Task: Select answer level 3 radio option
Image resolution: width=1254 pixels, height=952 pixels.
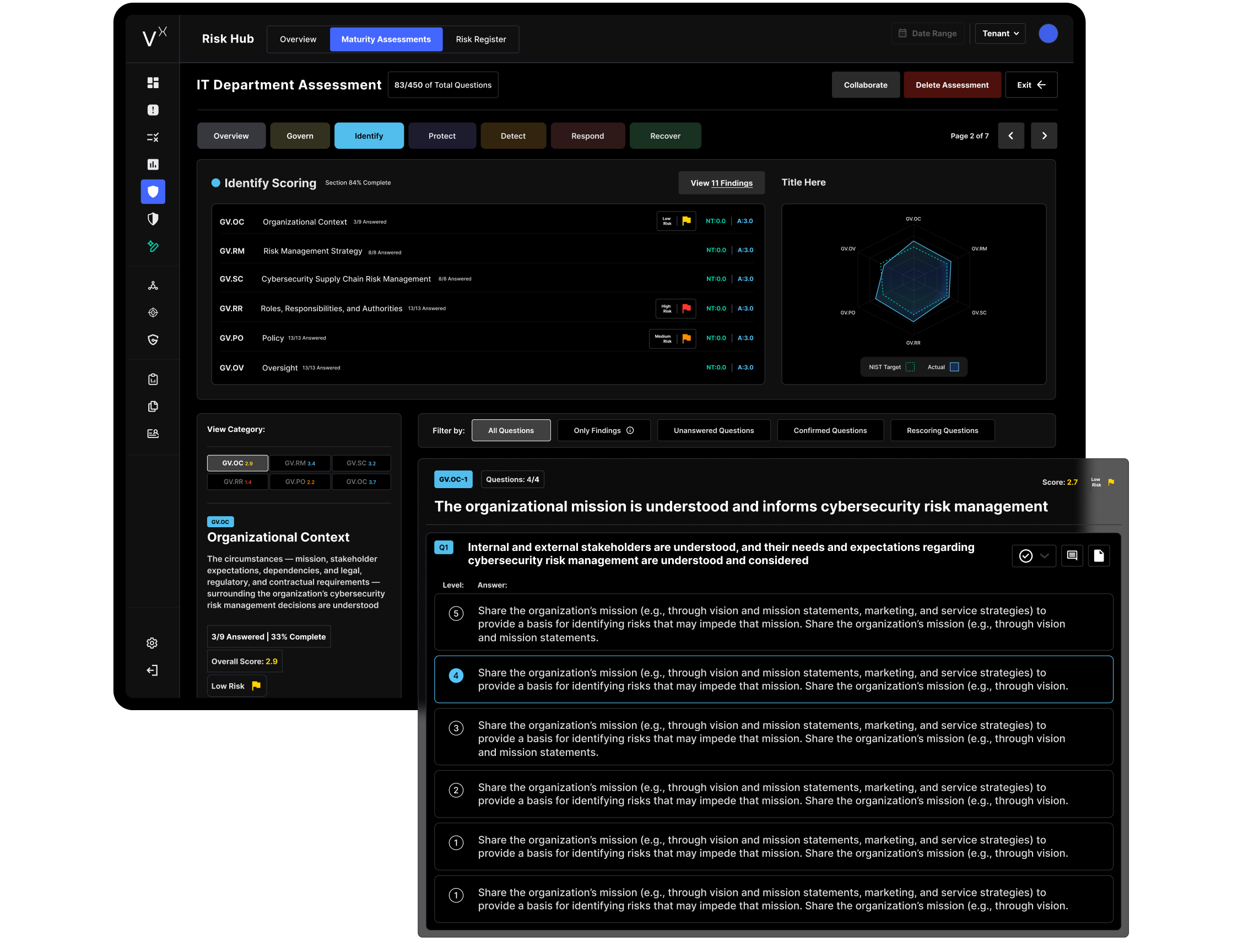Action: (x=456, y=728)
